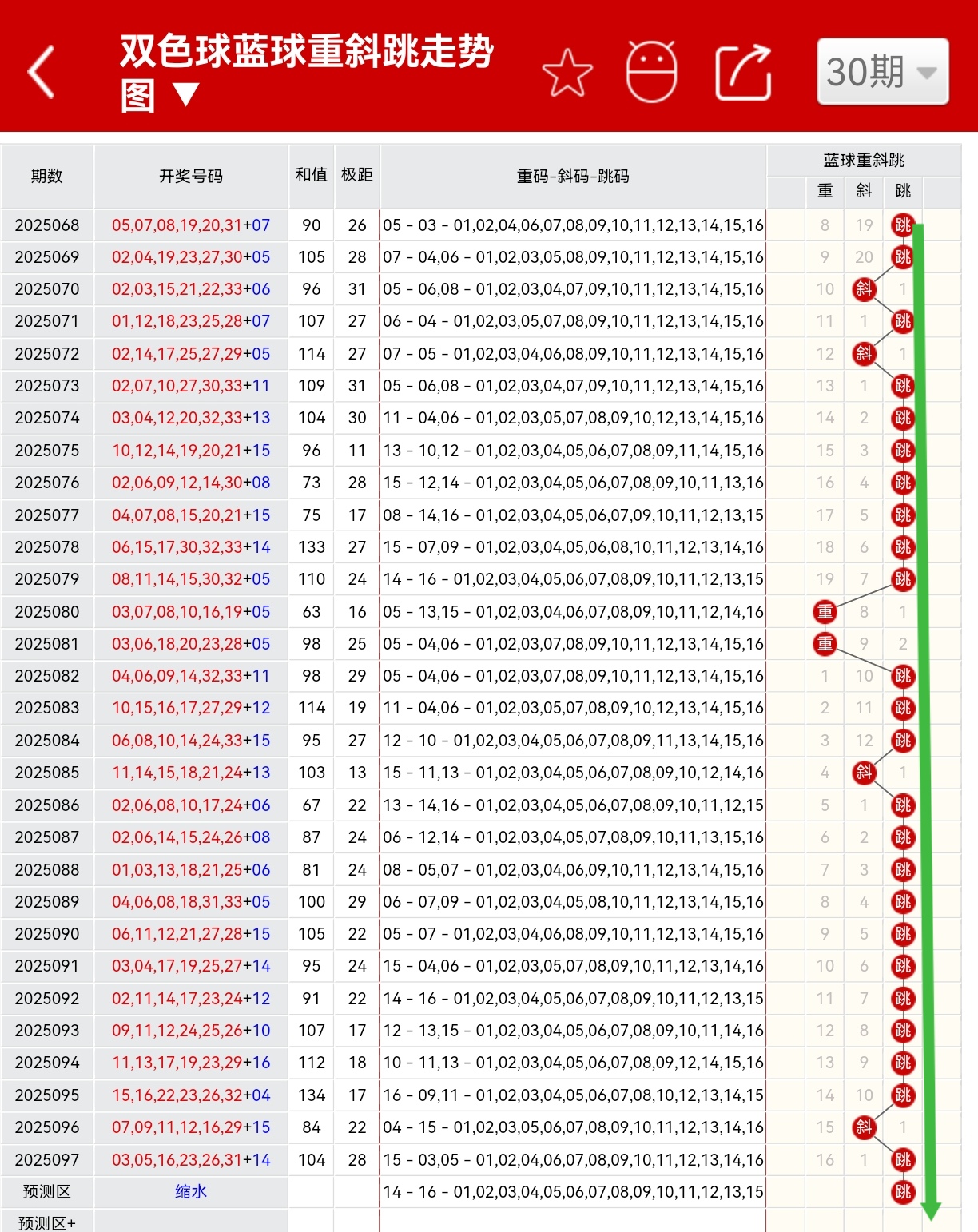
Task: Select the 斜 marker in row 2025070
Action: coord(863,289)
